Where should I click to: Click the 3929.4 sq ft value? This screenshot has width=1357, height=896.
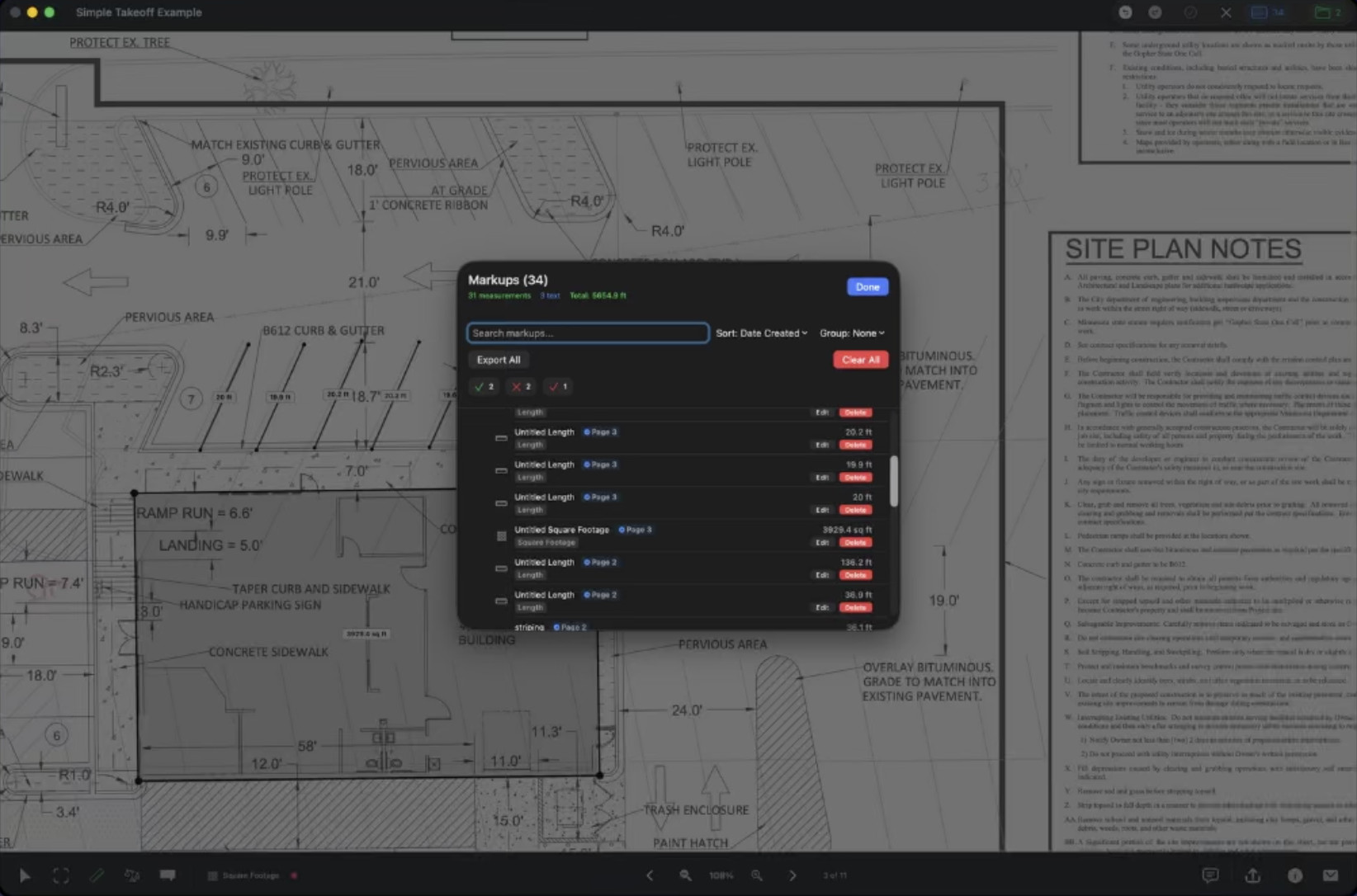pos(847,530)
